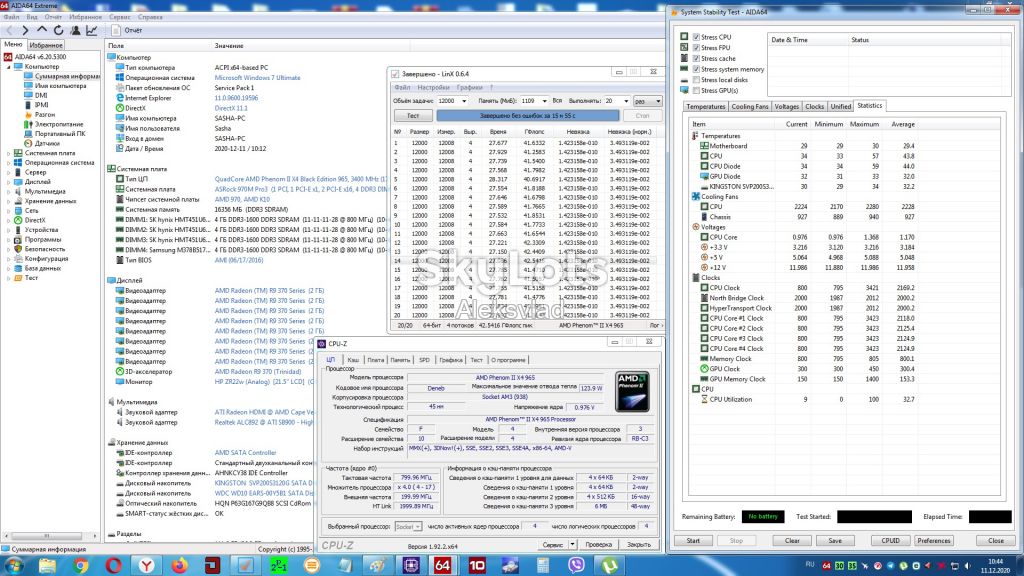Open the Сервис menu in AIDA64

click(x=120, y=17)
